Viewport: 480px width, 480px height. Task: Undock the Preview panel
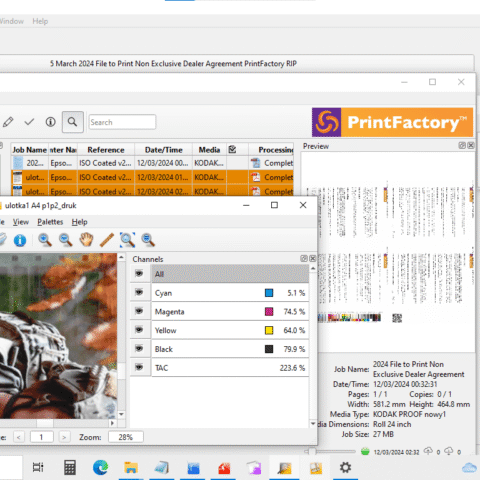point(462,146)
